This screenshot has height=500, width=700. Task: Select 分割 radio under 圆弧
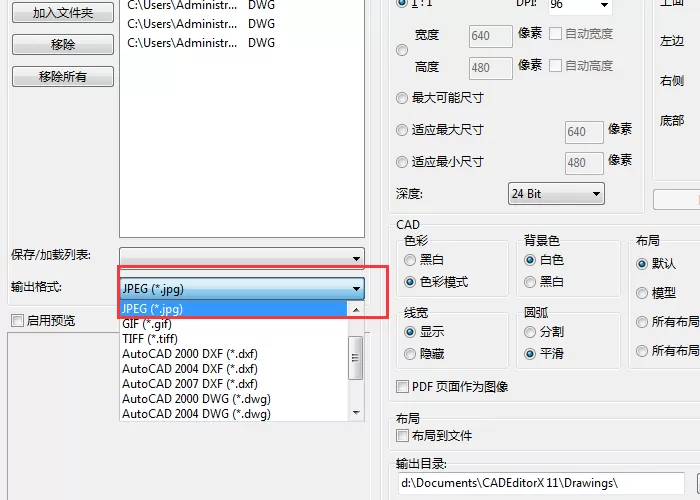tap(530, 332)
